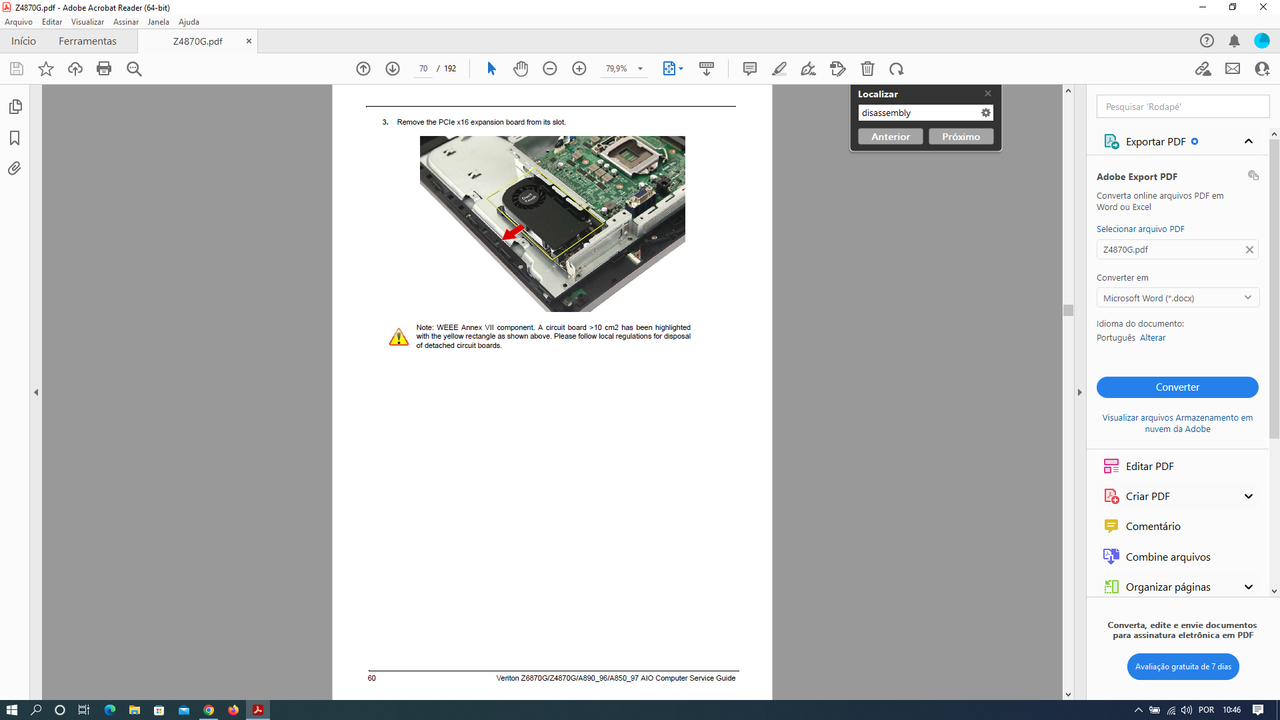Viewport: 1280px width, 720px height.
Task: Open the attachments paperclip panel
Action: click(x=15, y=168)
